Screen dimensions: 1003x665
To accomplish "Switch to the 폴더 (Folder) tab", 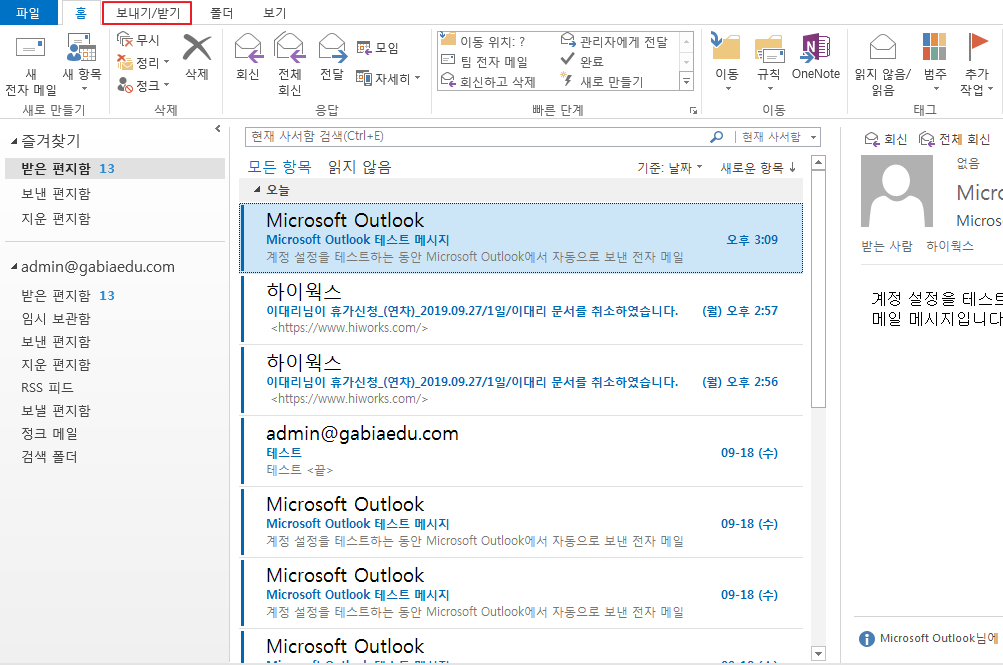I will pyautogui.click(x=221, y=13).
